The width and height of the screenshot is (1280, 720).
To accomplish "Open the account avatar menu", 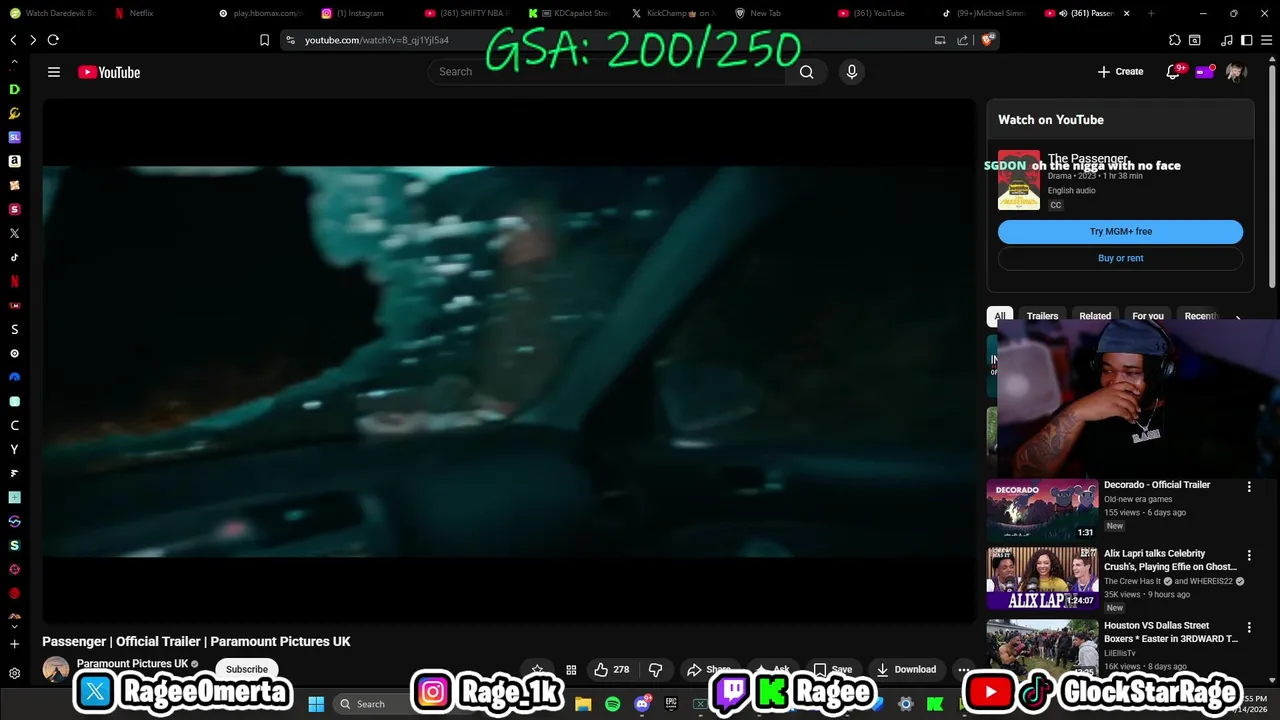I will [1236, 72].
